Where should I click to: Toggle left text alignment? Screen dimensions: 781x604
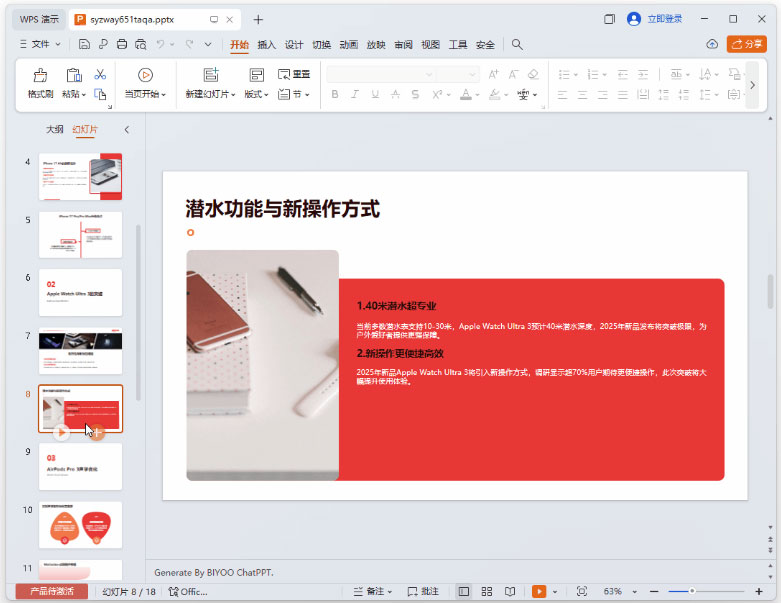pos(562,94)
